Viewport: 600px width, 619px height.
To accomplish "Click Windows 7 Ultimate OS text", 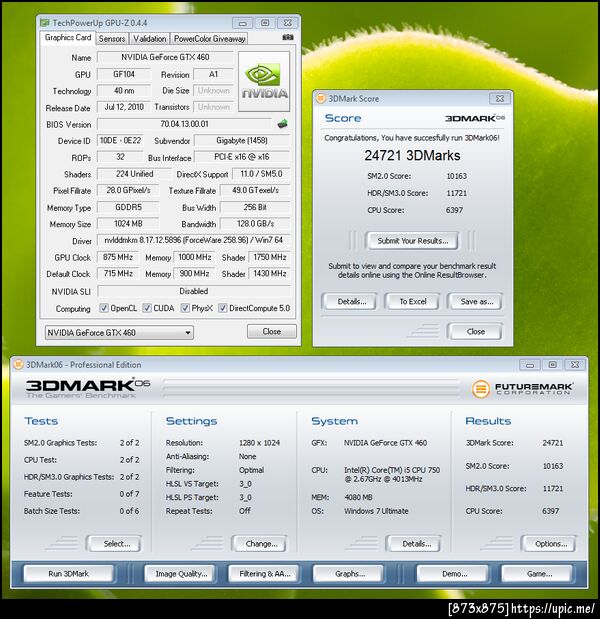I will (376, 511).
